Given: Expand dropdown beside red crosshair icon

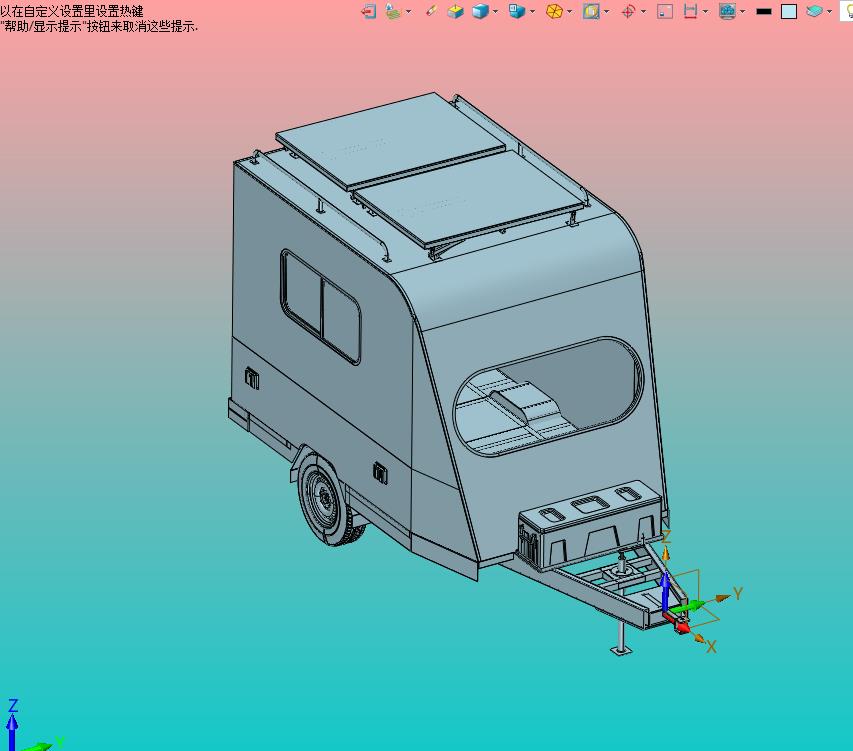Looking at the screenshot, I should (644, 11).
